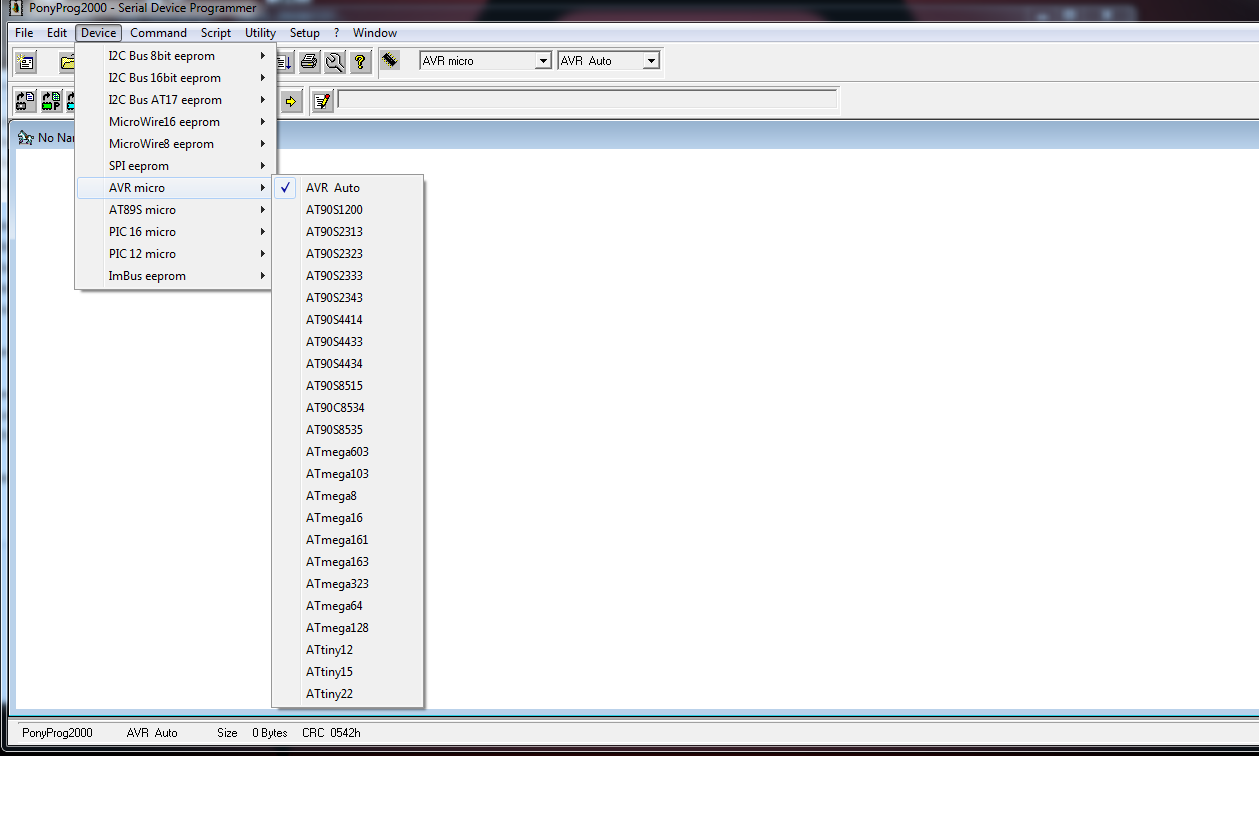Close the open Device menu

pos(99,33)
